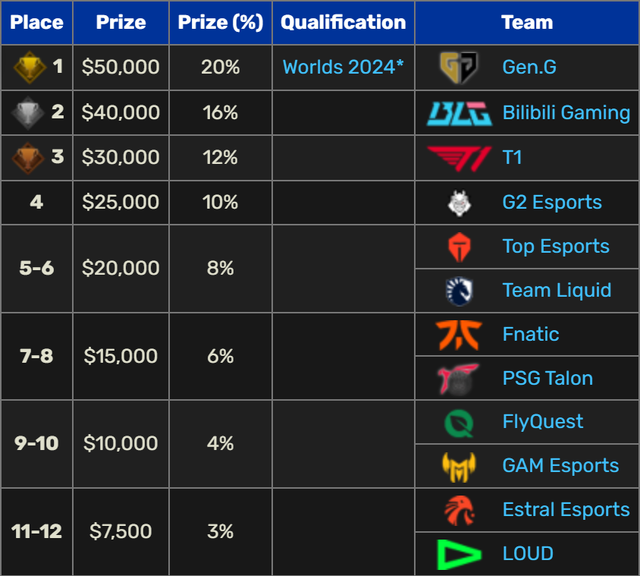This screenshot has height=576, width=640.
Task: Click the Fnatic orange logo icon
Action: click(x=459, y=334)
